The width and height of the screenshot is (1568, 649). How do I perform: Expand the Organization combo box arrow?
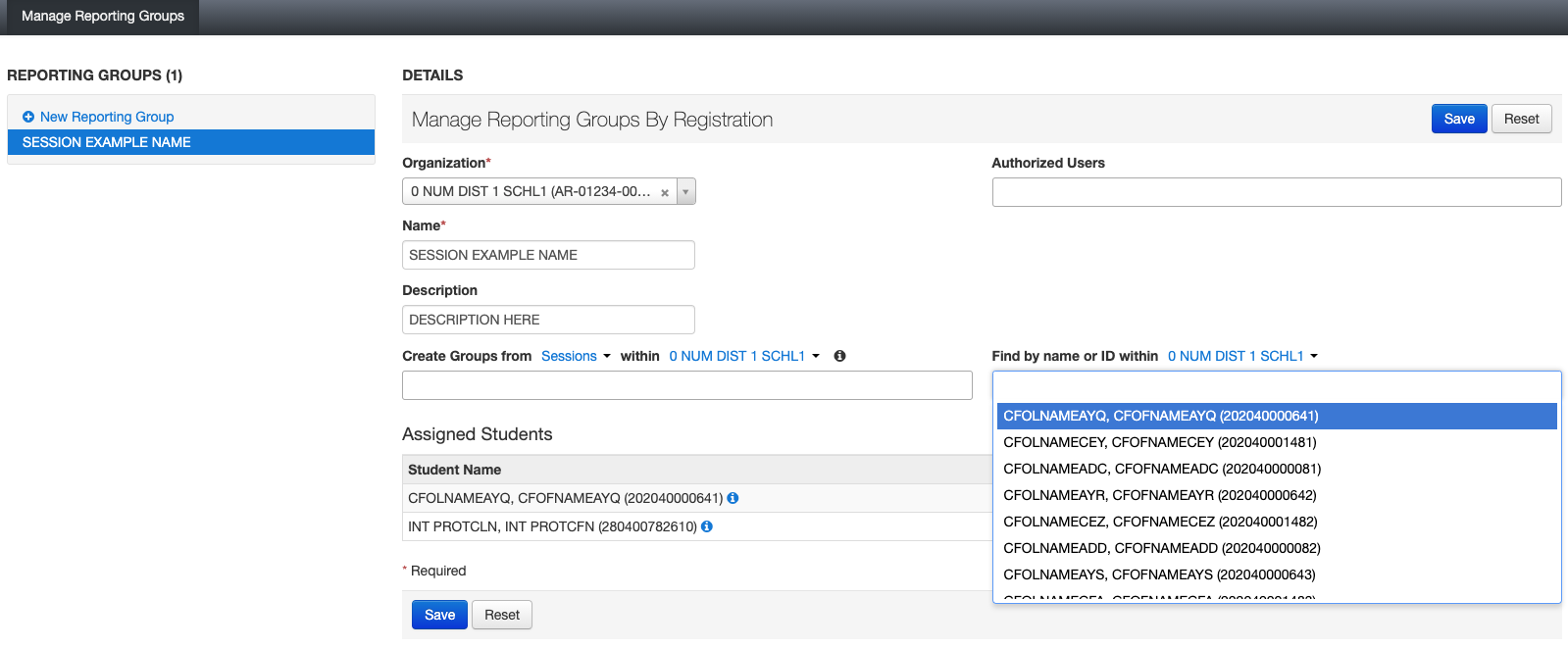pyautogui.click(x=685, y=192)
